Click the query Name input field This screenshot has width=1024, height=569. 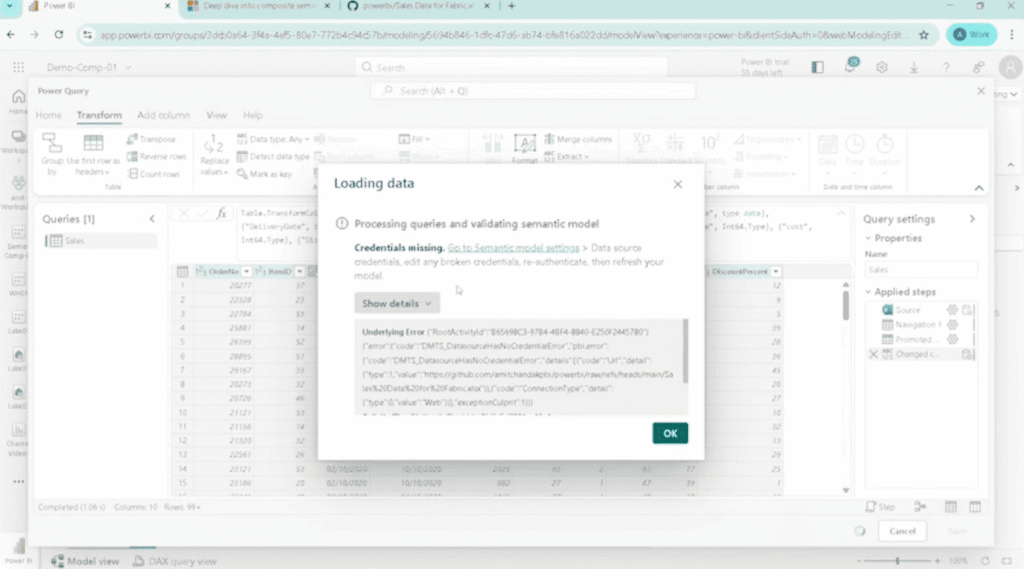coord(921,269)
